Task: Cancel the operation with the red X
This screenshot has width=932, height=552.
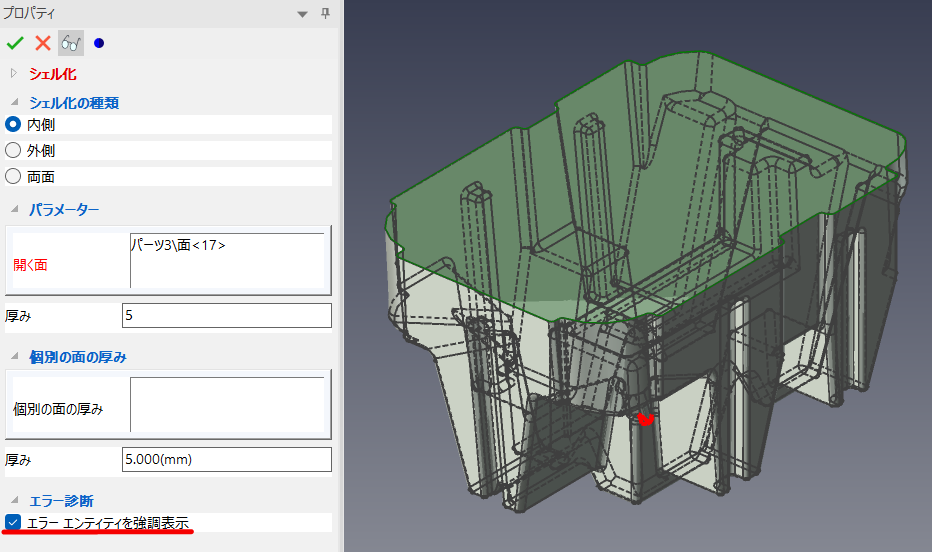Action: 43,43
